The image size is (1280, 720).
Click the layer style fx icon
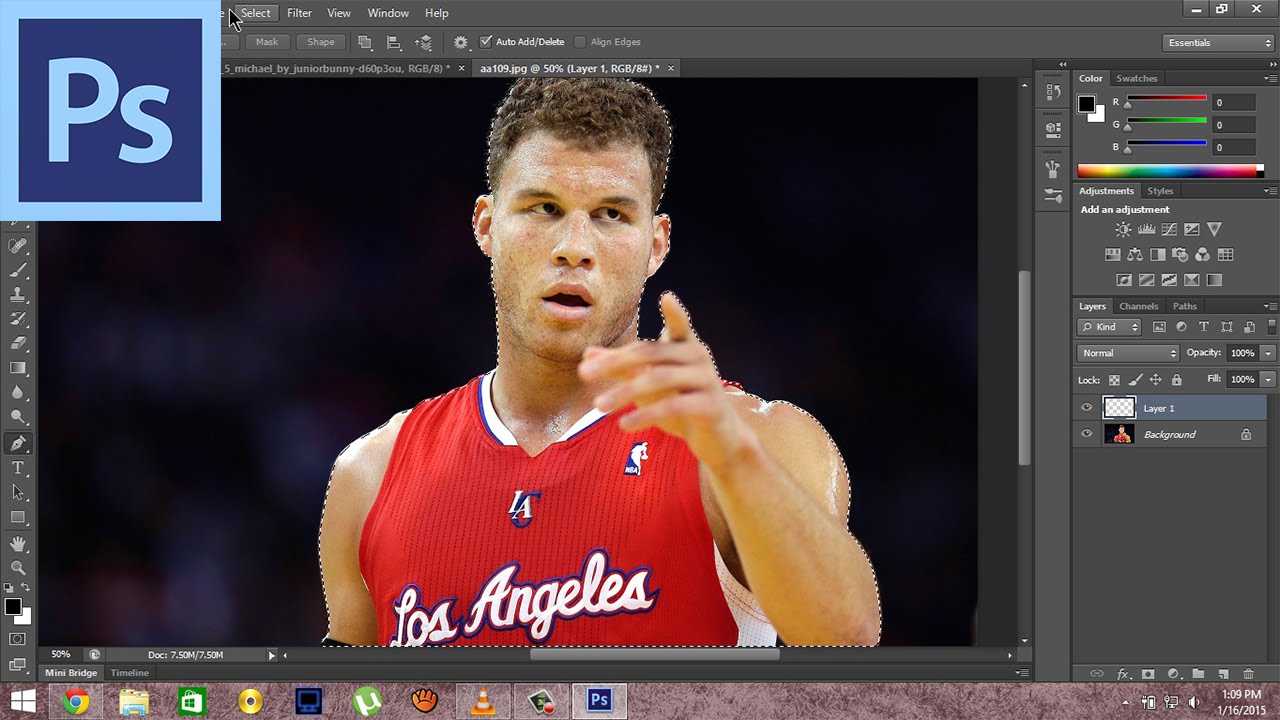1123,674
